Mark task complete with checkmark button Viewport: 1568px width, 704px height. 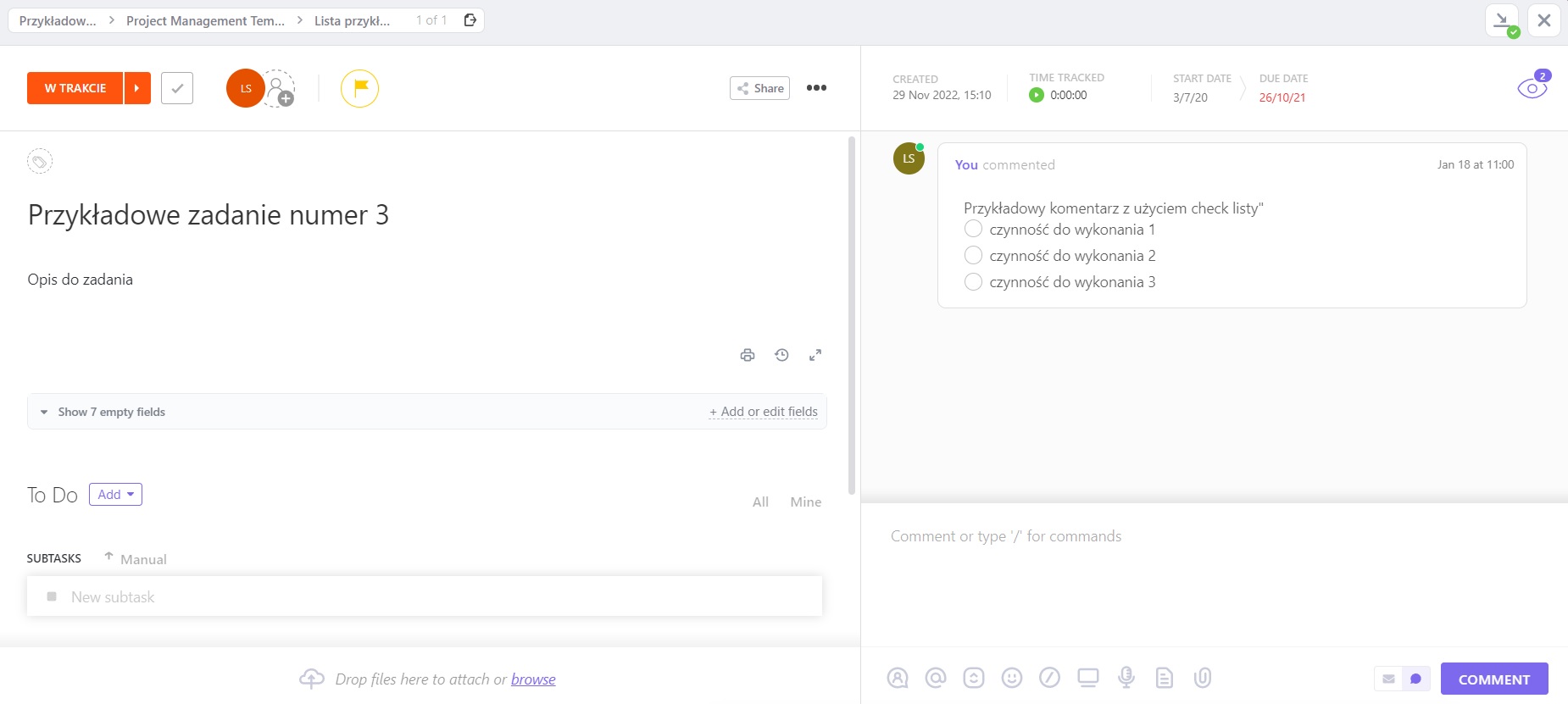pyautogui.click(x=177, y=88)
